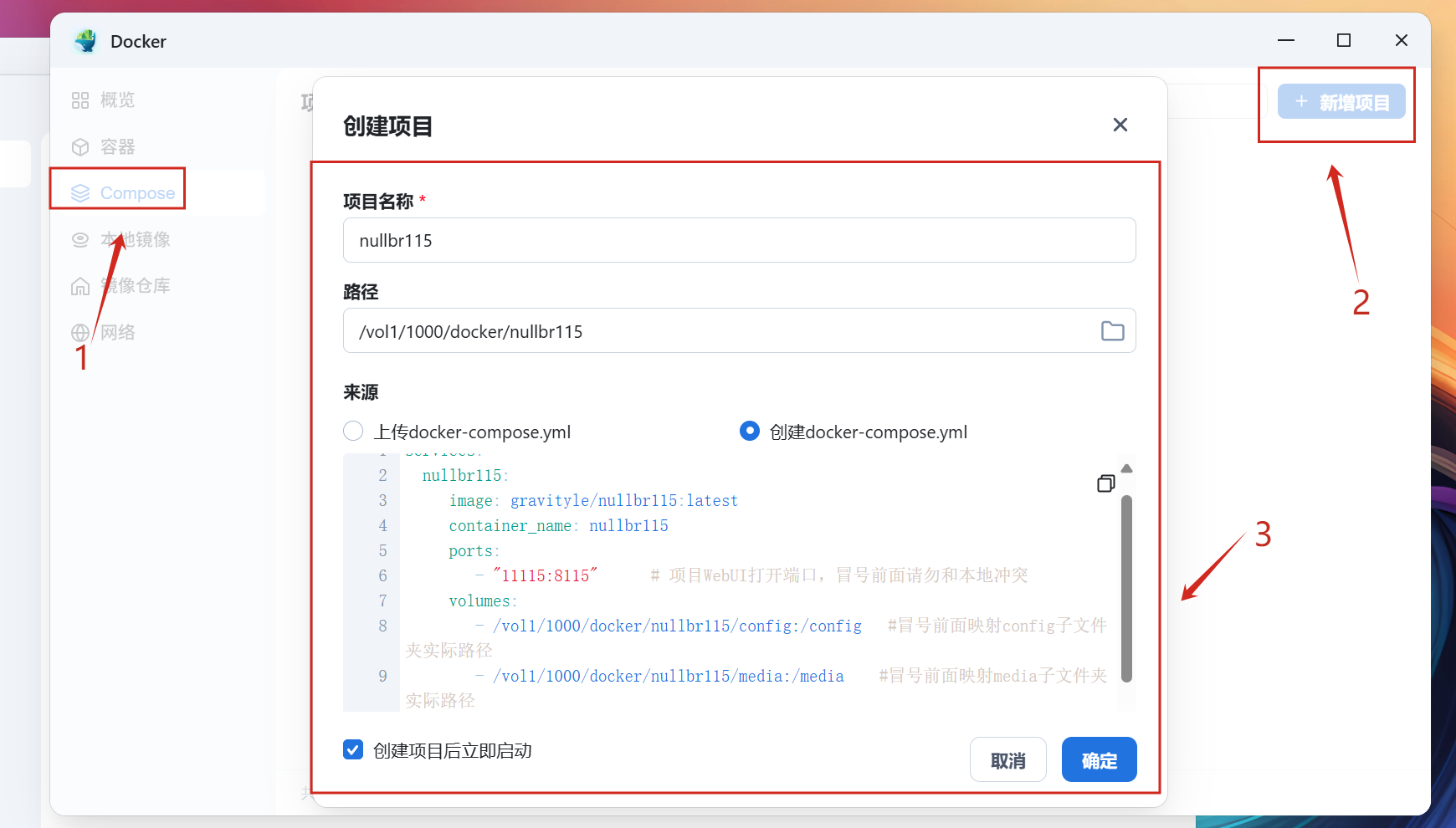The width and height of the screenshot is (1456, 828).
Task: Copy compose code with the copy icon
Action: (1105, 483)
